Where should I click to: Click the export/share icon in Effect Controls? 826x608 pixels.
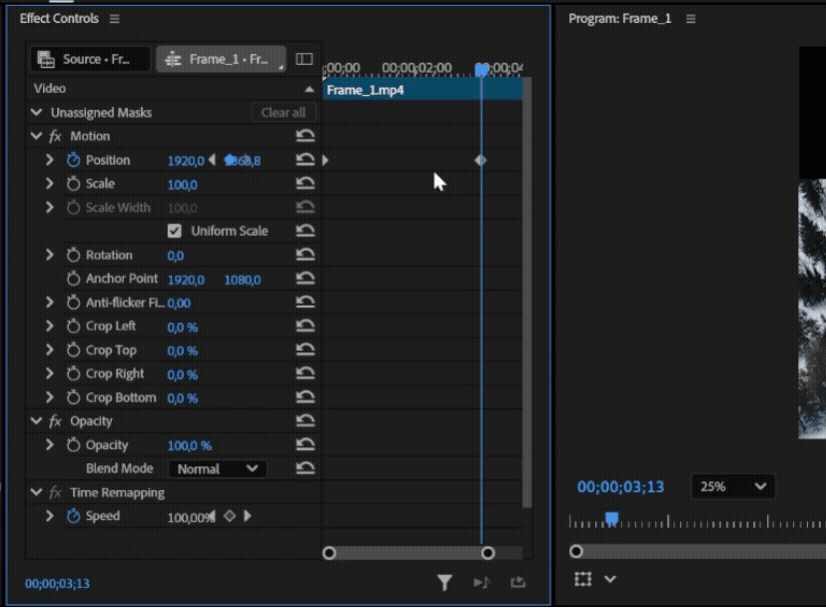pyautogui.click(x=518, y=582)
